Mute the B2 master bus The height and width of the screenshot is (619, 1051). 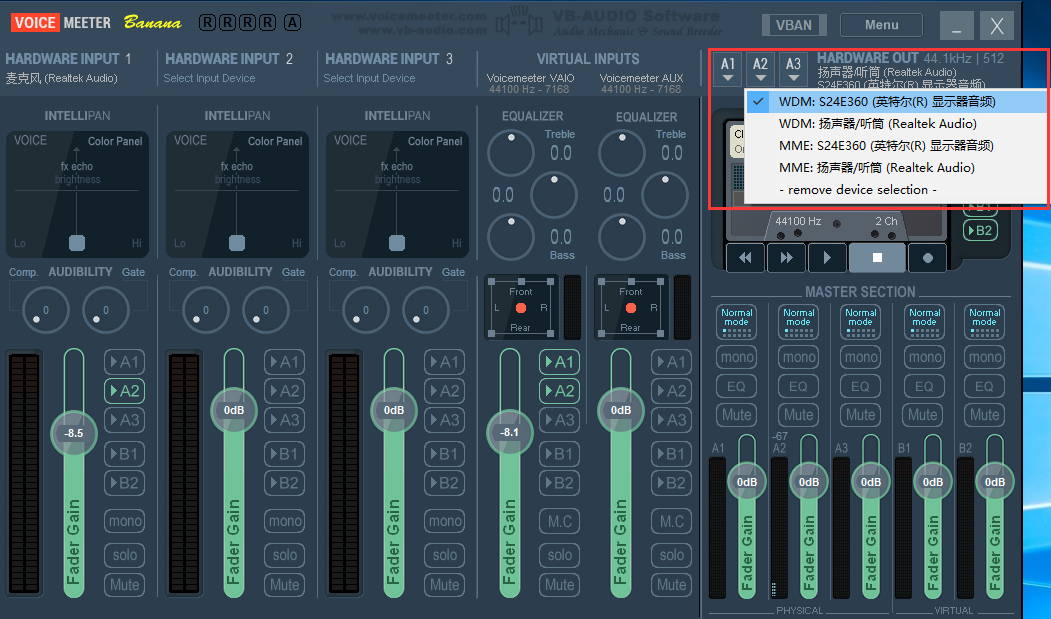point(985,415)
